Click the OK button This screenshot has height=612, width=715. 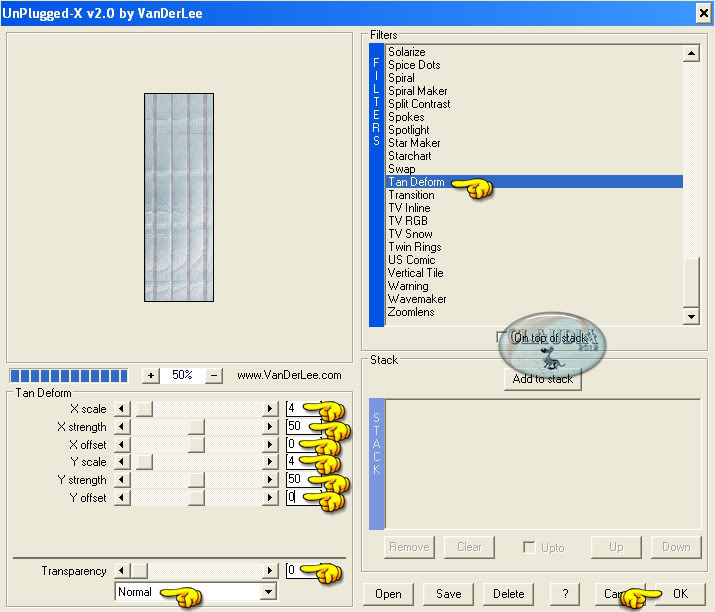pos(680,594)
